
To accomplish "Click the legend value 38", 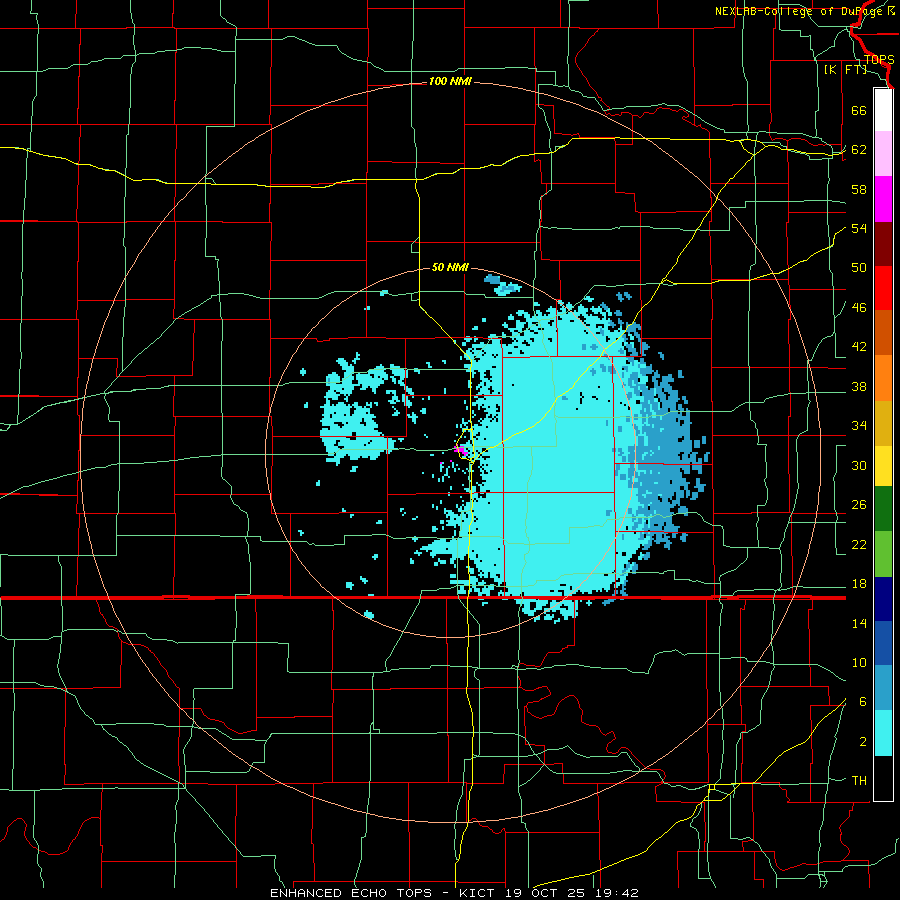I will [859, 387].
